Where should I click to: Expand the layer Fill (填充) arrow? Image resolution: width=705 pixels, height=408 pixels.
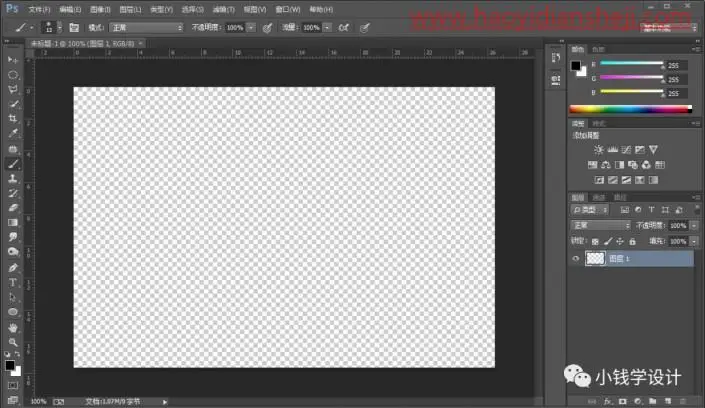click(x=694, y=242)
